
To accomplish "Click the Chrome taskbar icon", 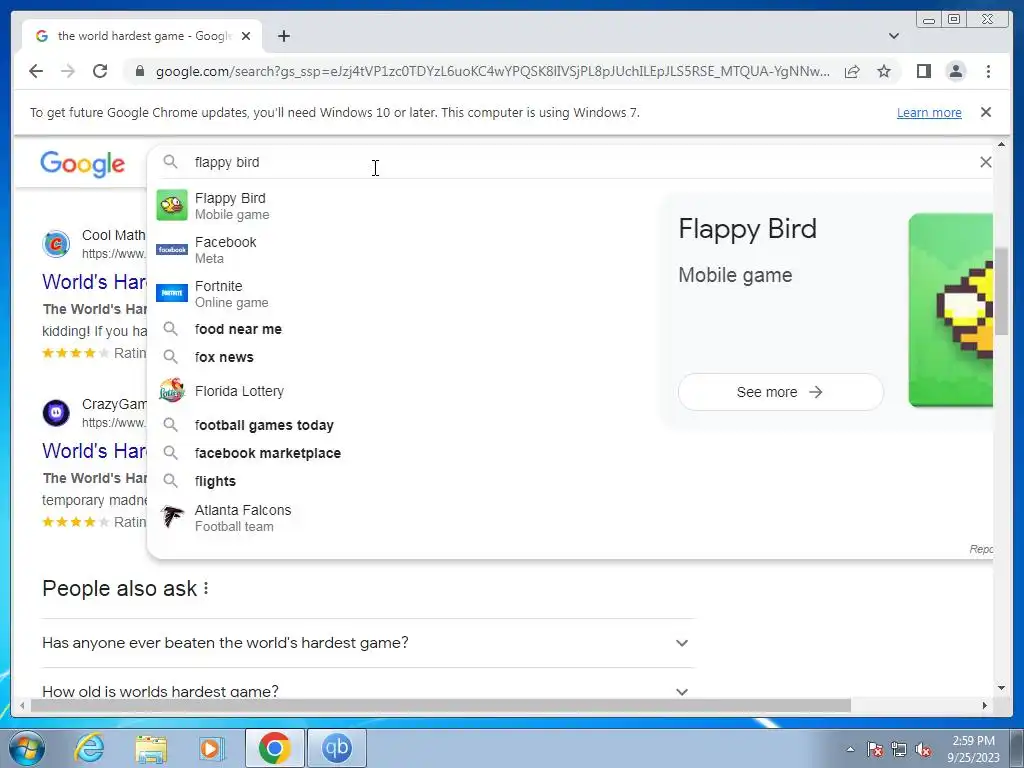I will [x=274, y=748].
